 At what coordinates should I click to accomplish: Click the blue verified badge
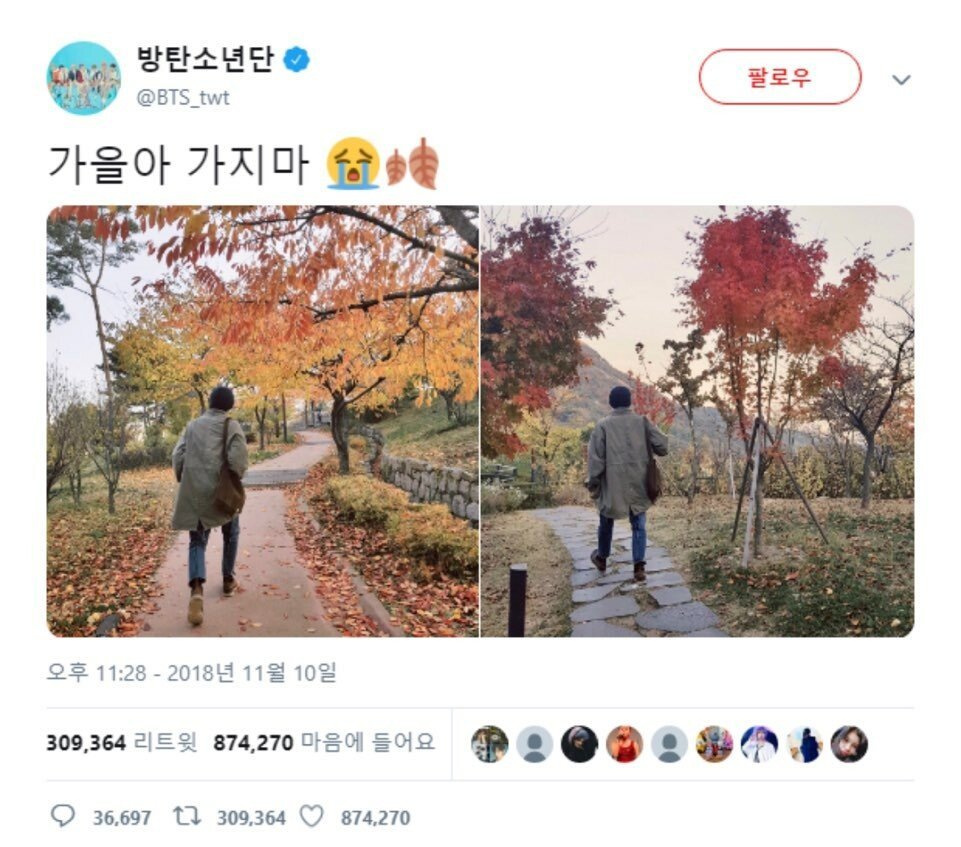[297, 60]
